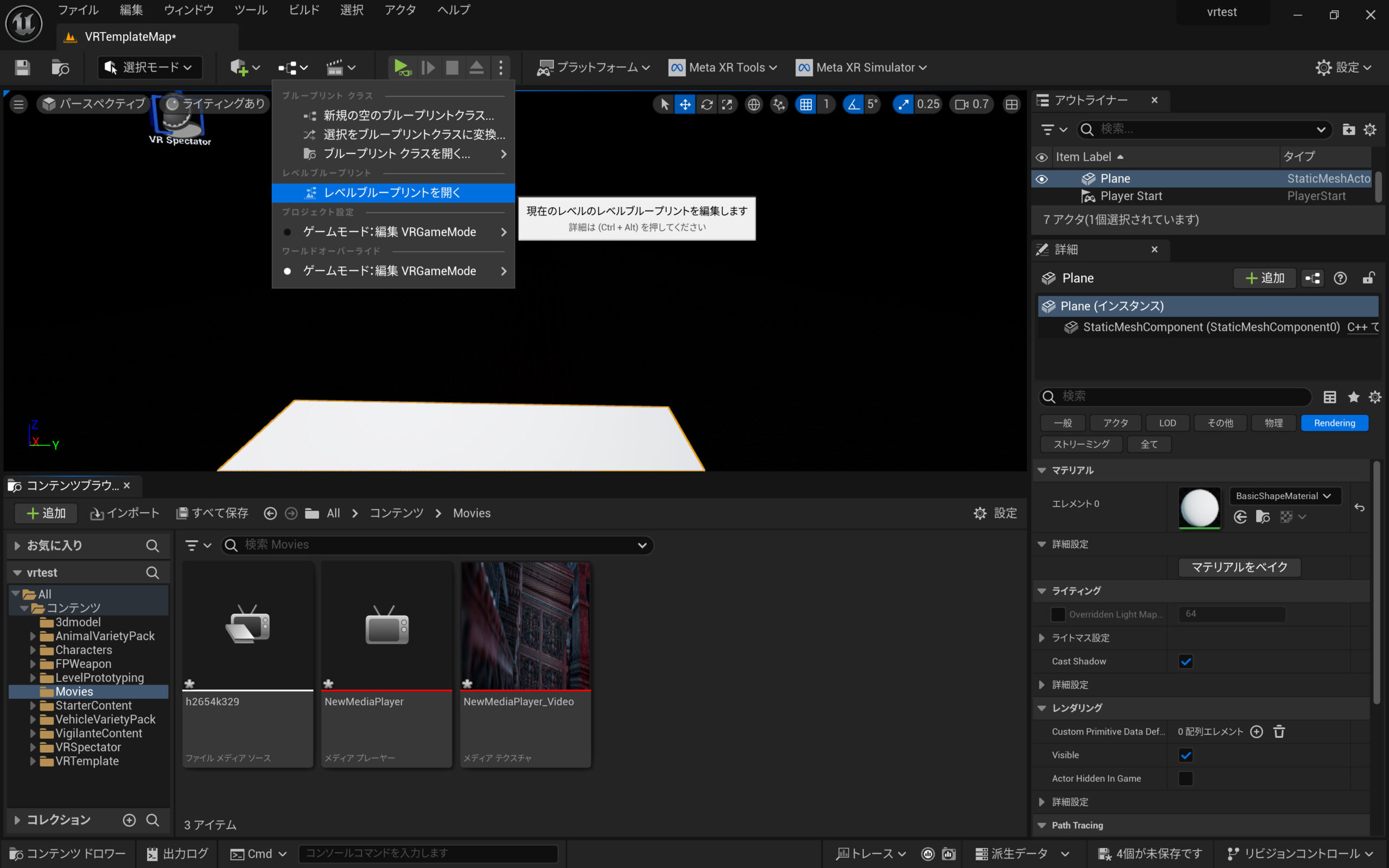
Task: Select the scale transform tool icon
Action: click(x=727, y=105)
